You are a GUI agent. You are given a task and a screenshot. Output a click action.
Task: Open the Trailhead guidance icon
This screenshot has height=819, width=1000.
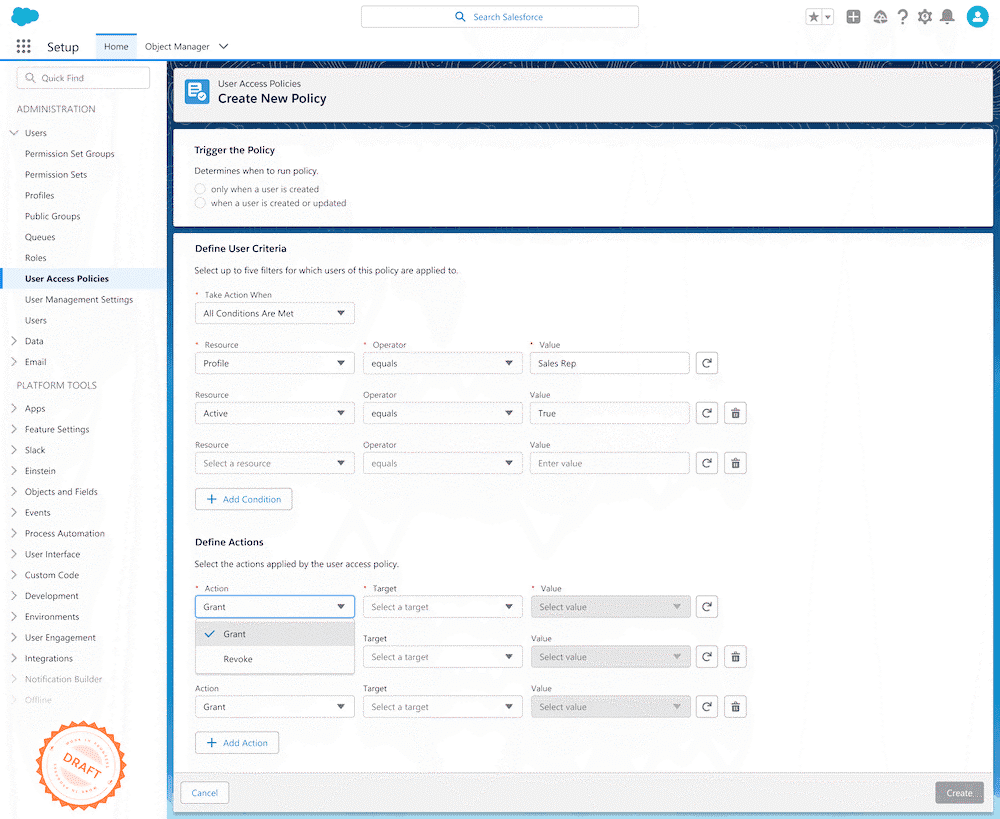point(880,17)
